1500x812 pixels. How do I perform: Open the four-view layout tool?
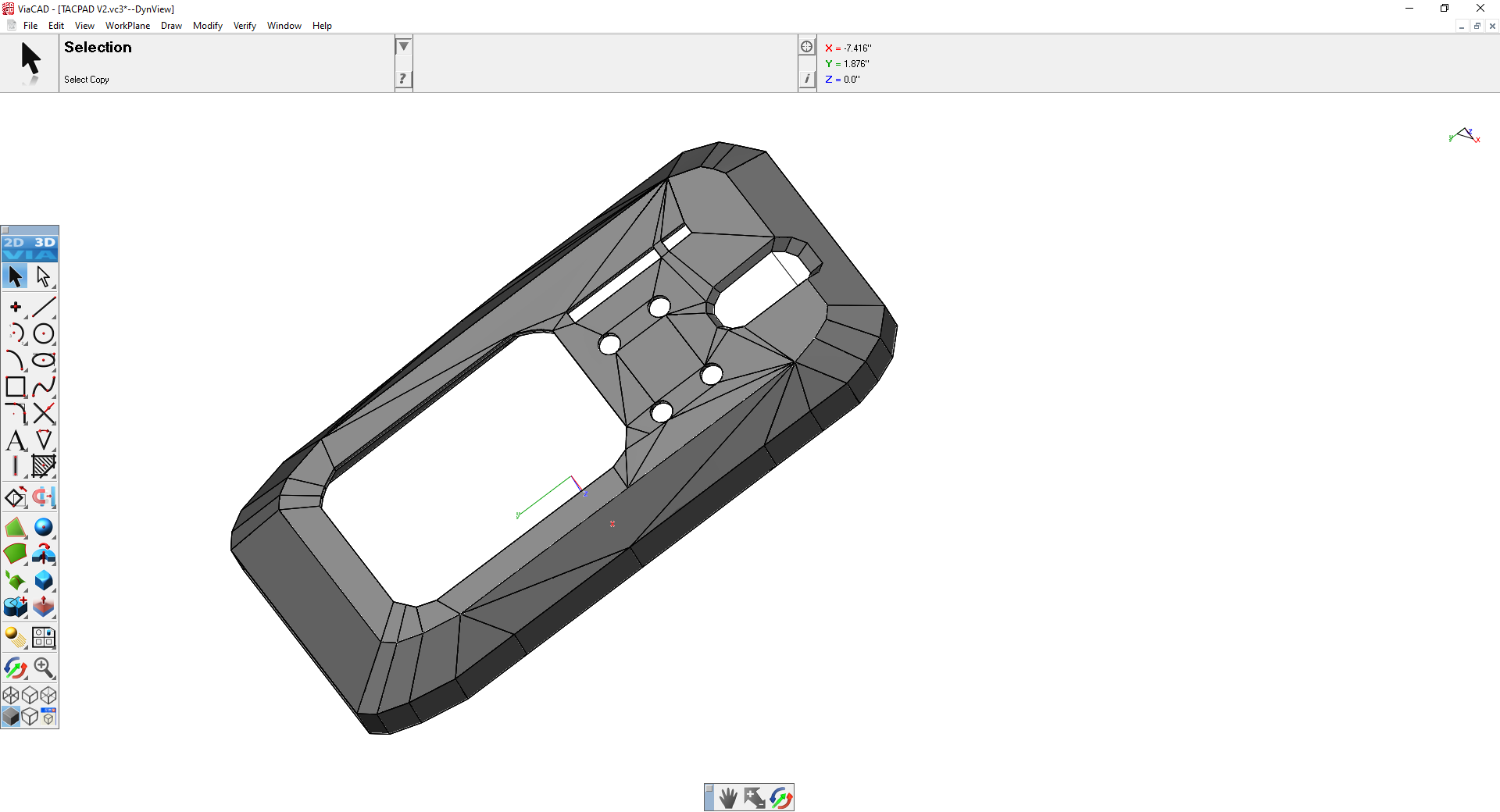click(44, 638)
